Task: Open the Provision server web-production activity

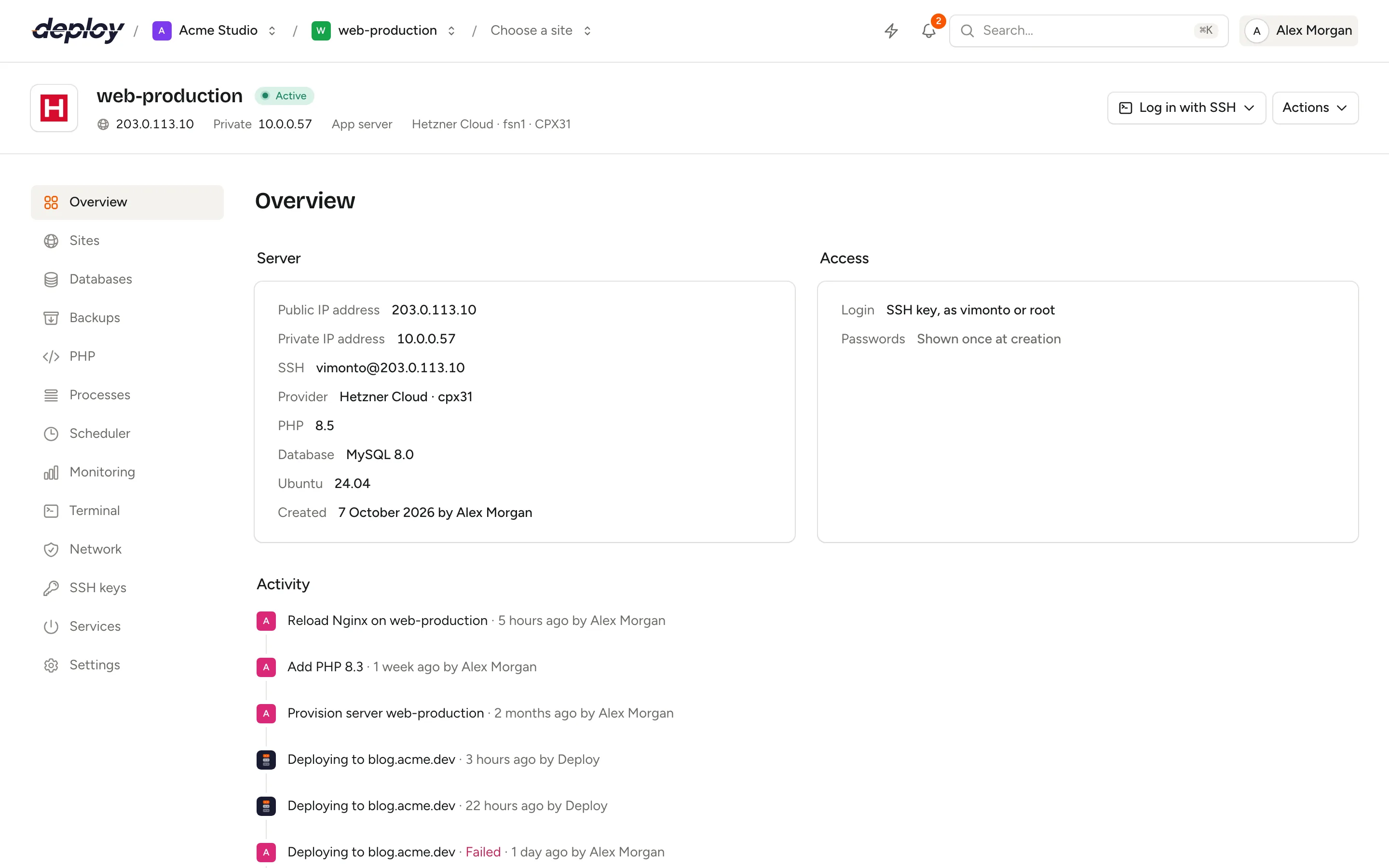Action: tap(386, 714)
